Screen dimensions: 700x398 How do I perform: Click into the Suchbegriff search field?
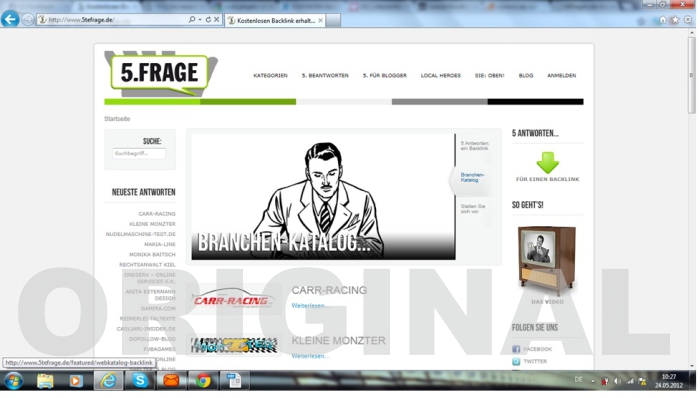click(139, 153)
